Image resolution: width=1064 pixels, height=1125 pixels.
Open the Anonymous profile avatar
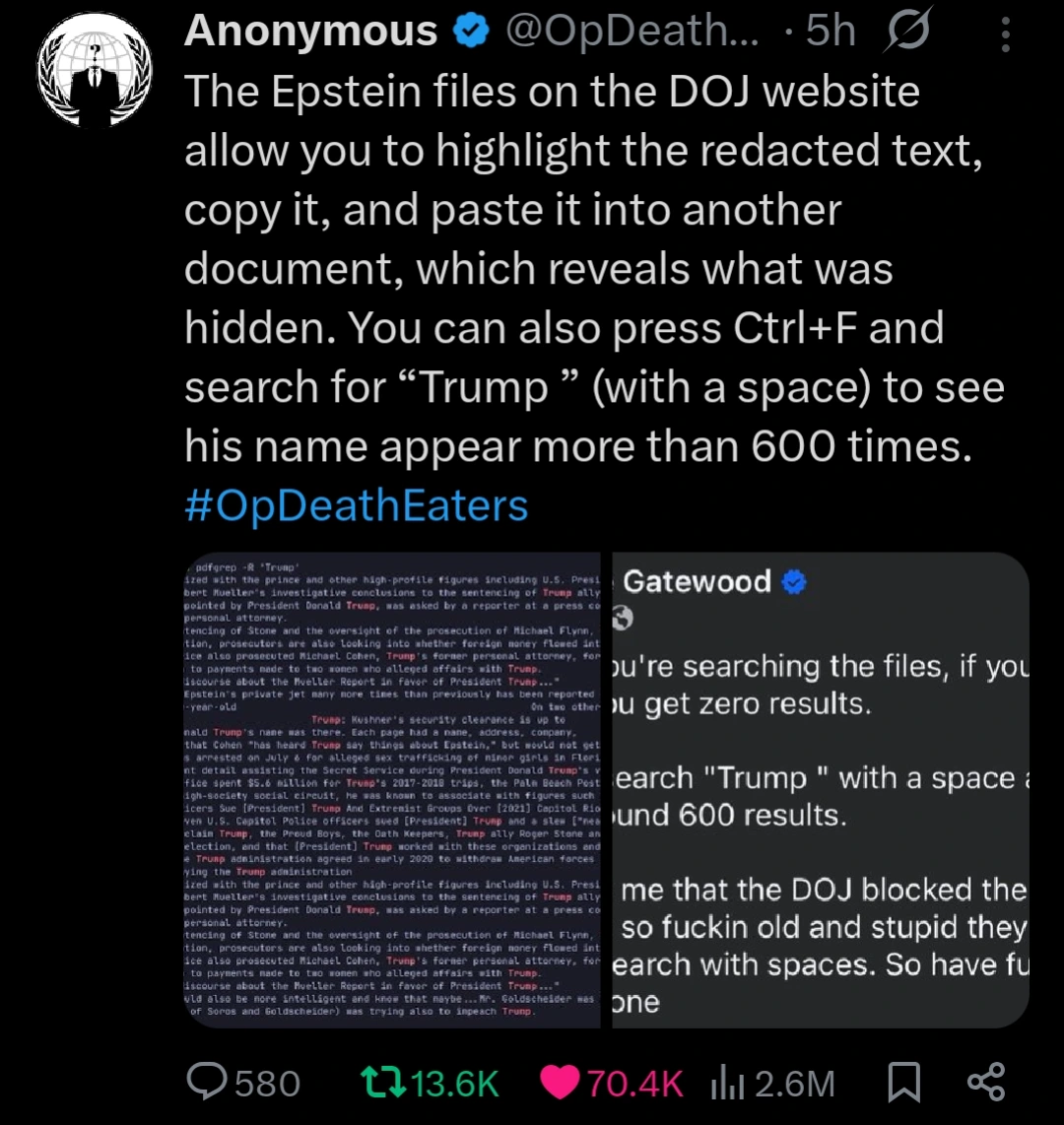pyautogui.click(x=96, y=71)
